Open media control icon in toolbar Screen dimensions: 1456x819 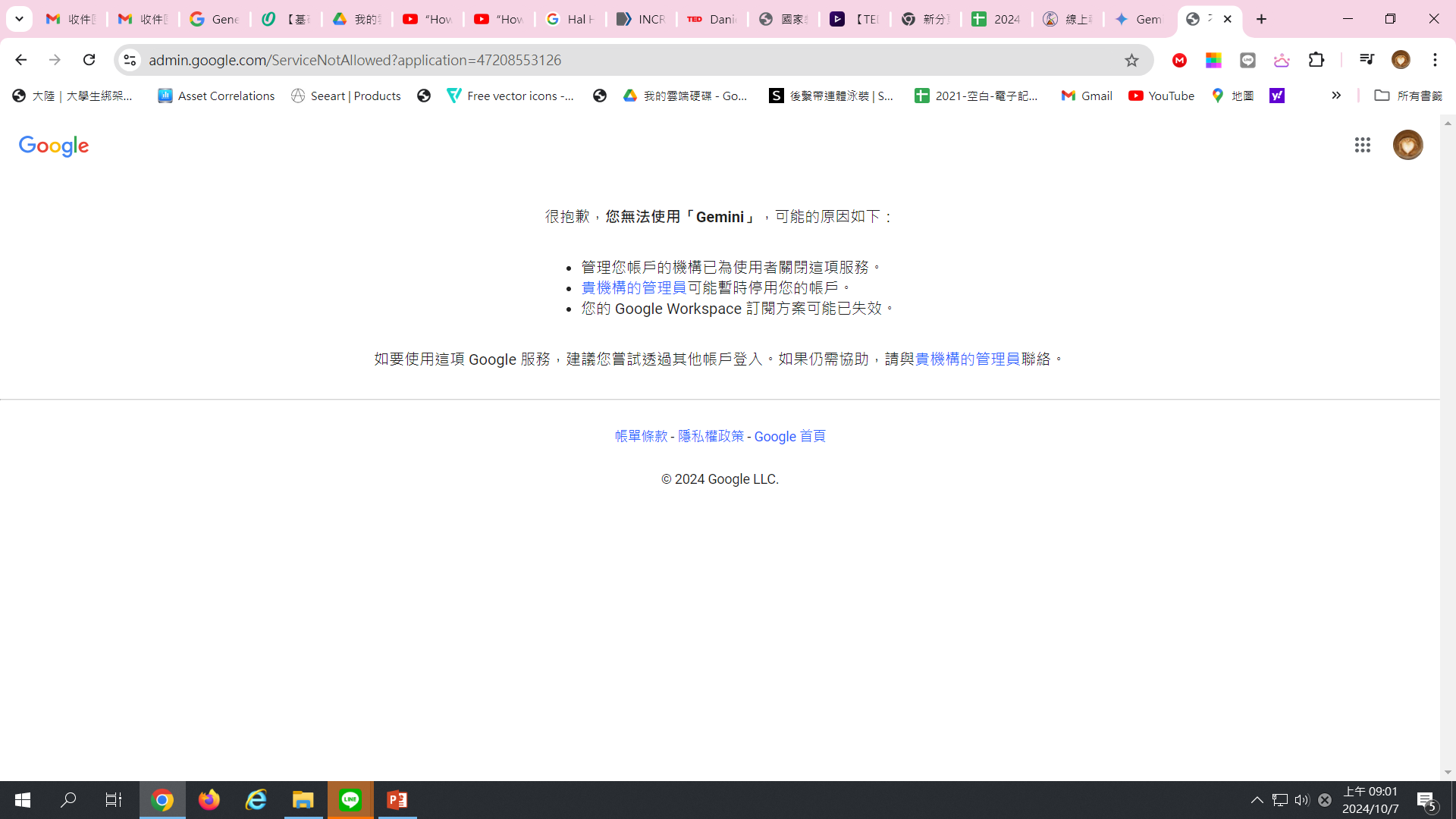coord(1367,60)
